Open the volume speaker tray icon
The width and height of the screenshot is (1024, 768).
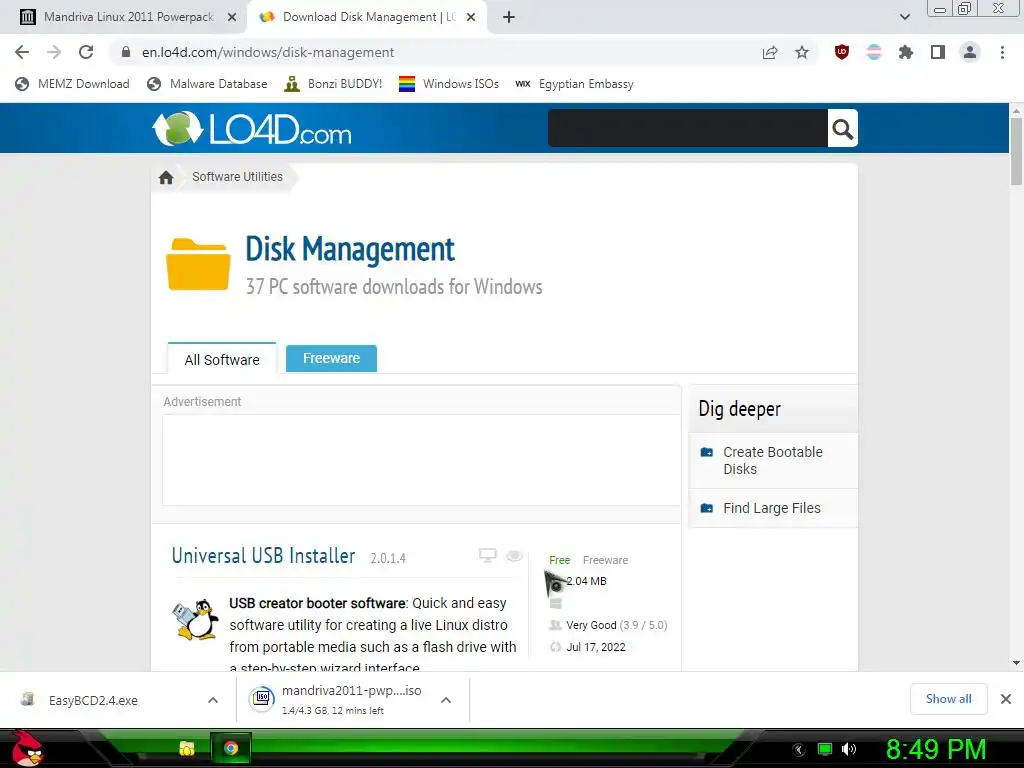point(848,749)
